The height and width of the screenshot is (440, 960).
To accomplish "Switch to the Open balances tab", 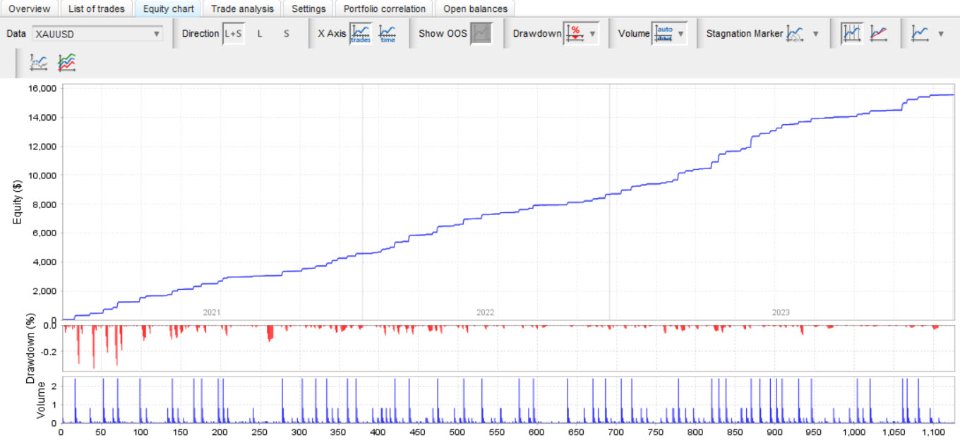I will click(x=475, y=9).
